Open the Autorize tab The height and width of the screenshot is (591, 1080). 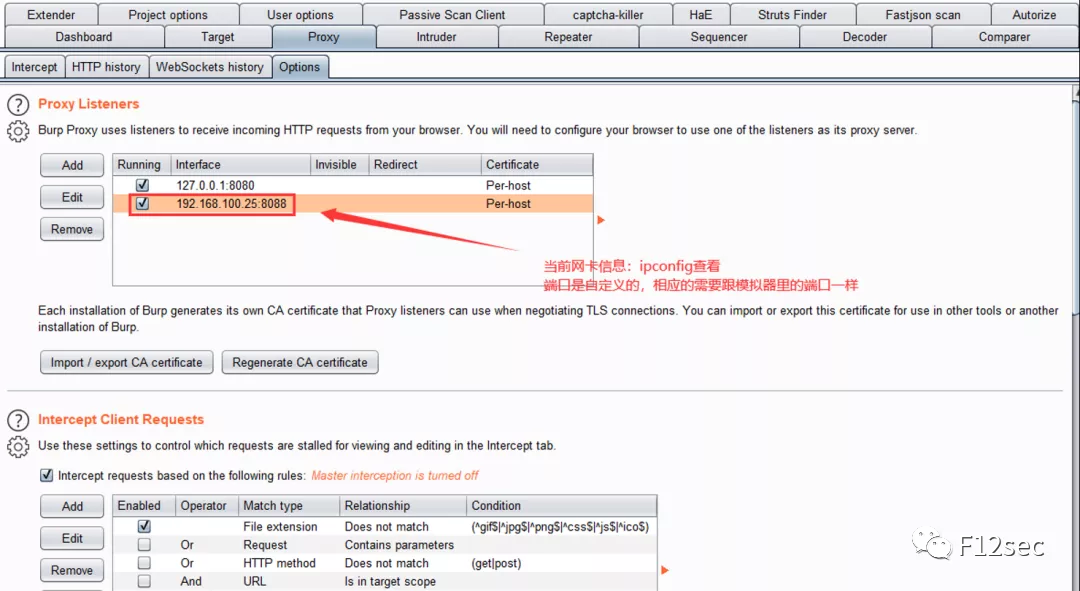tap(1034, 14)
